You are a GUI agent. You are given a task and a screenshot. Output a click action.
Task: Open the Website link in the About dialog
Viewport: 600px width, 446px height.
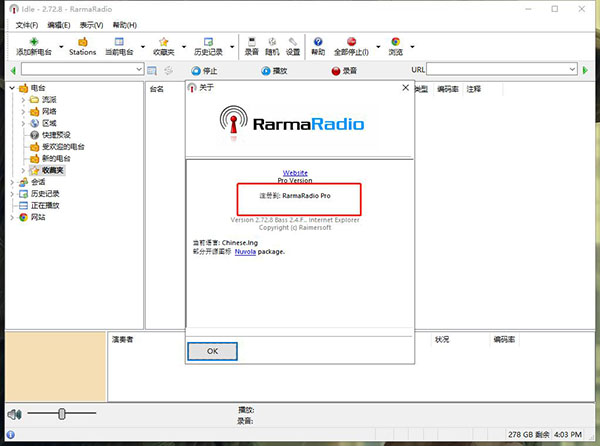295,173
